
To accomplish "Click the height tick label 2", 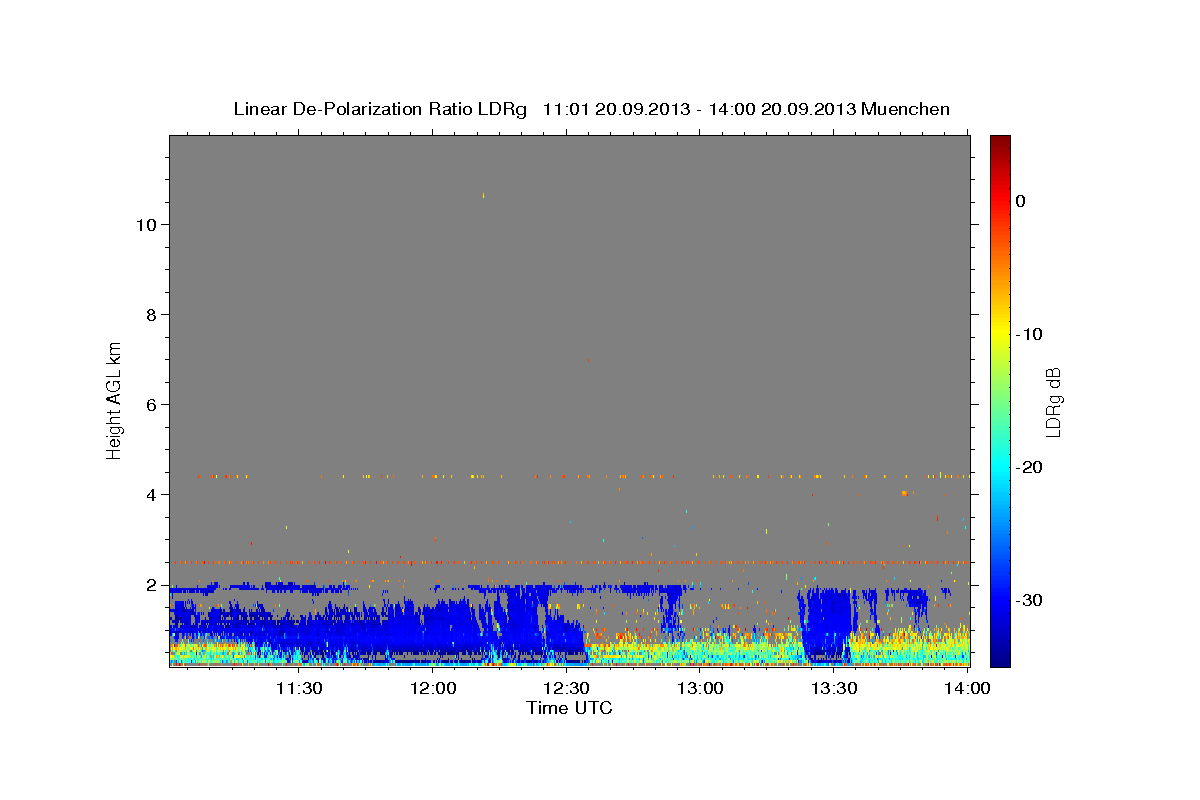I will click(x=151, y=585).
